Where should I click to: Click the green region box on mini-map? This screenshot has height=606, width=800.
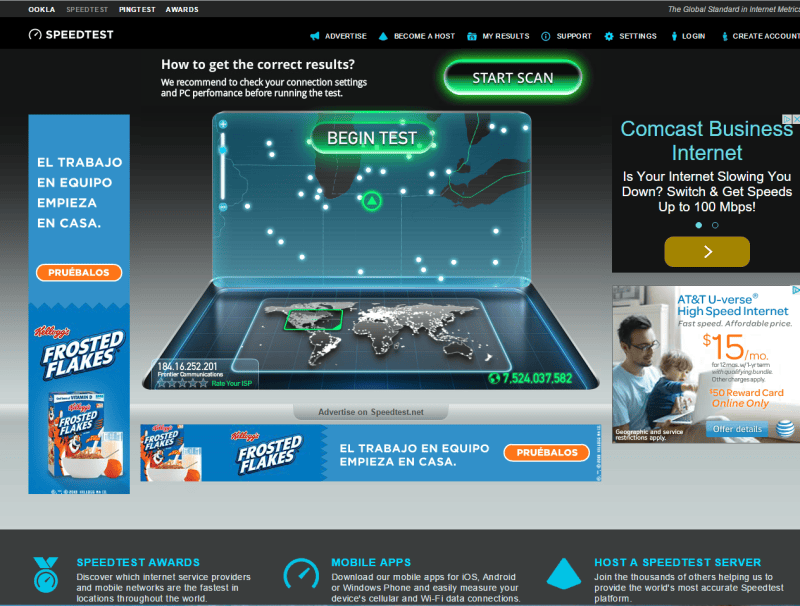click(x=313, y=320)
